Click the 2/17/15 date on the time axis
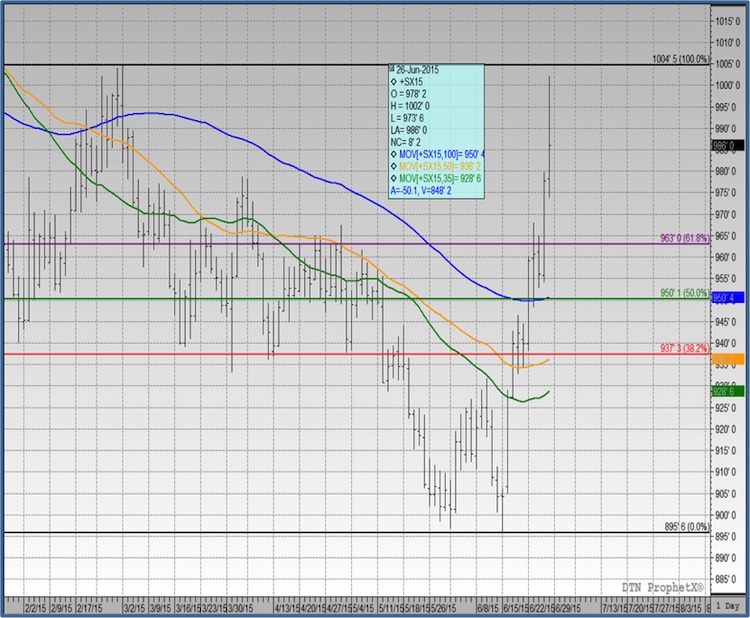This screenshot has width=750, height=618. [x=89, y=608]
